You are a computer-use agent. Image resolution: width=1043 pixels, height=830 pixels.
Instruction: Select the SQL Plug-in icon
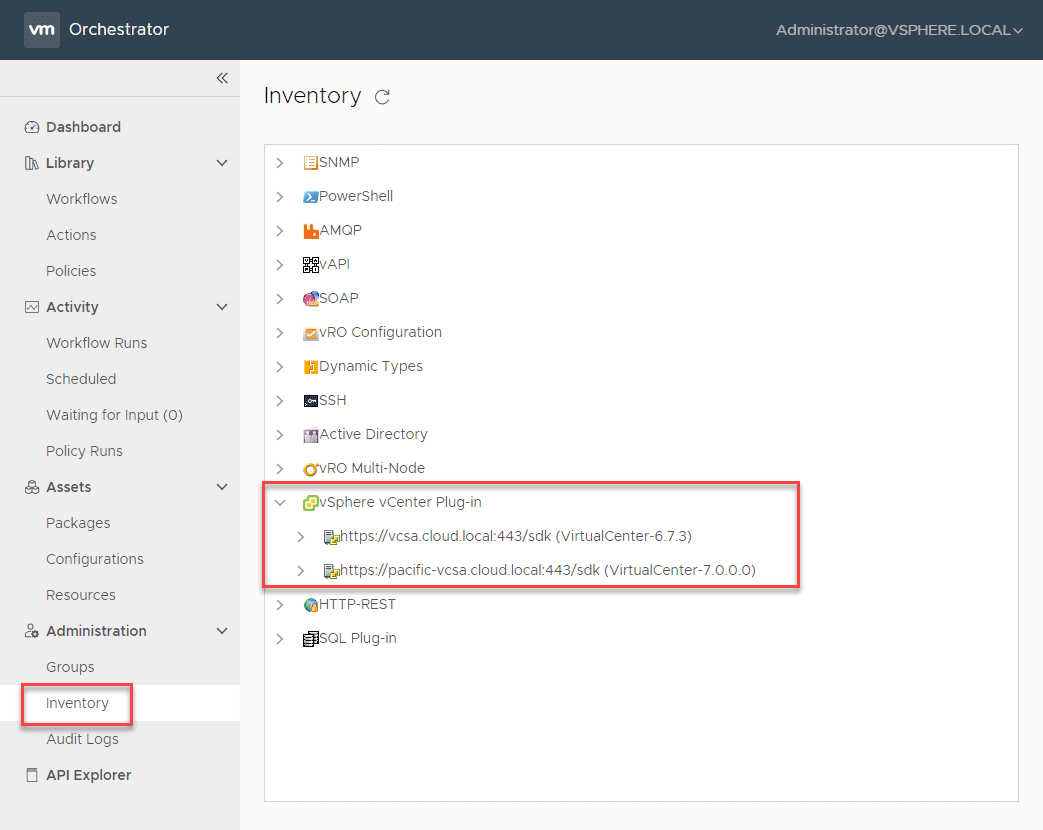310,638
